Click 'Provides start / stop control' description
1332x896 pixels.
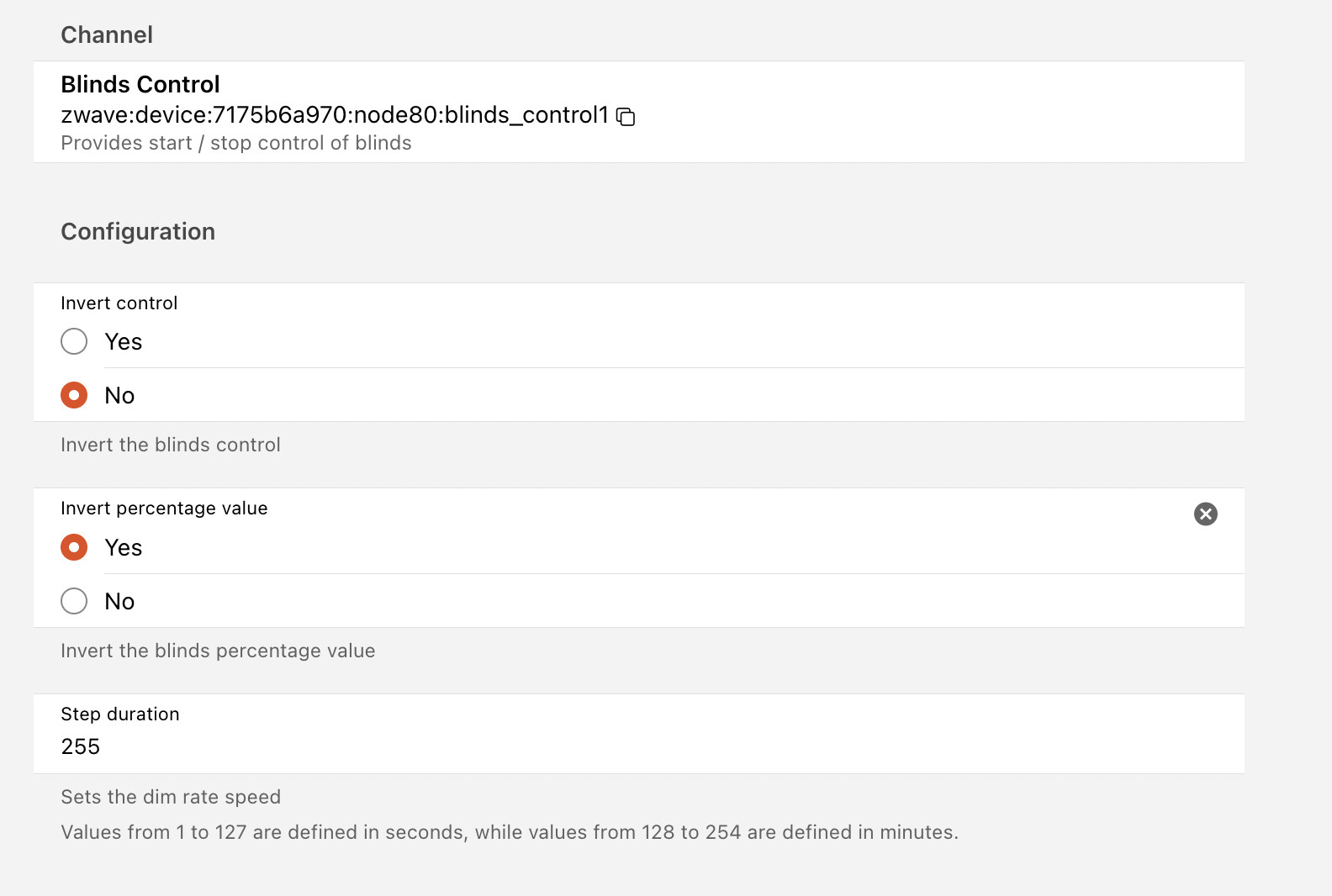pyautogui.click(x=235, y=143)
